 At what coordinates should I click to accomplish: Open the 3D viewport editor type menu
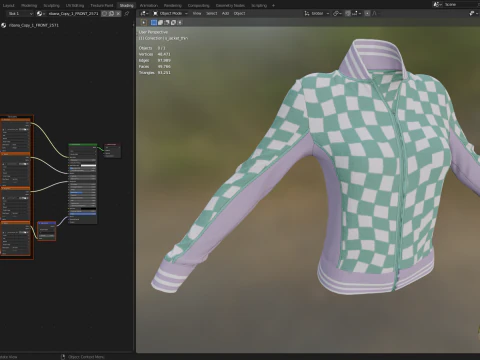click(x=144, y=13)
